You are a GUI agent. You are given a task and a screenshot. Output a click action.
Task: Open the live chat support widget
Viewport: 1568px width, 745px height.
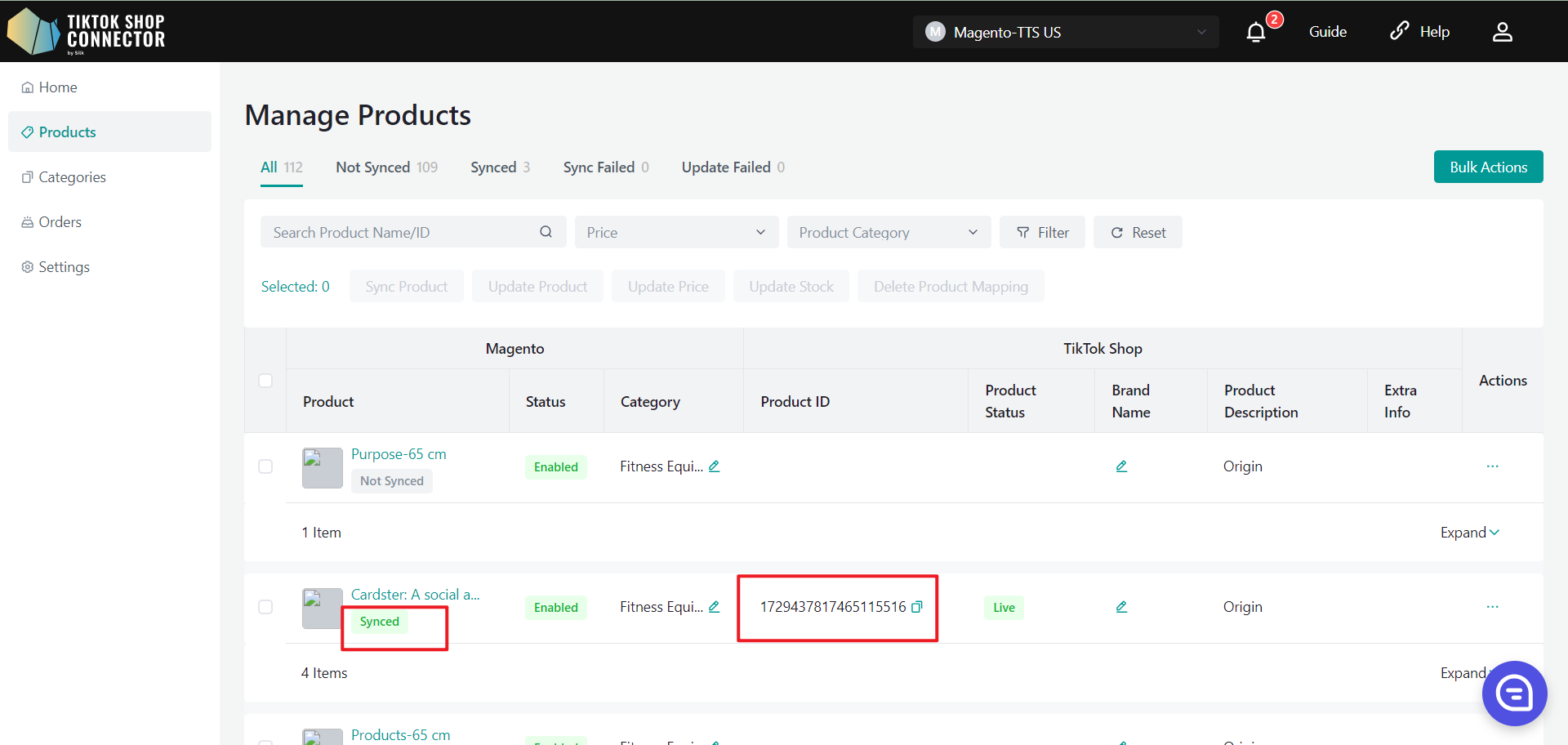tap(1514, 694)
